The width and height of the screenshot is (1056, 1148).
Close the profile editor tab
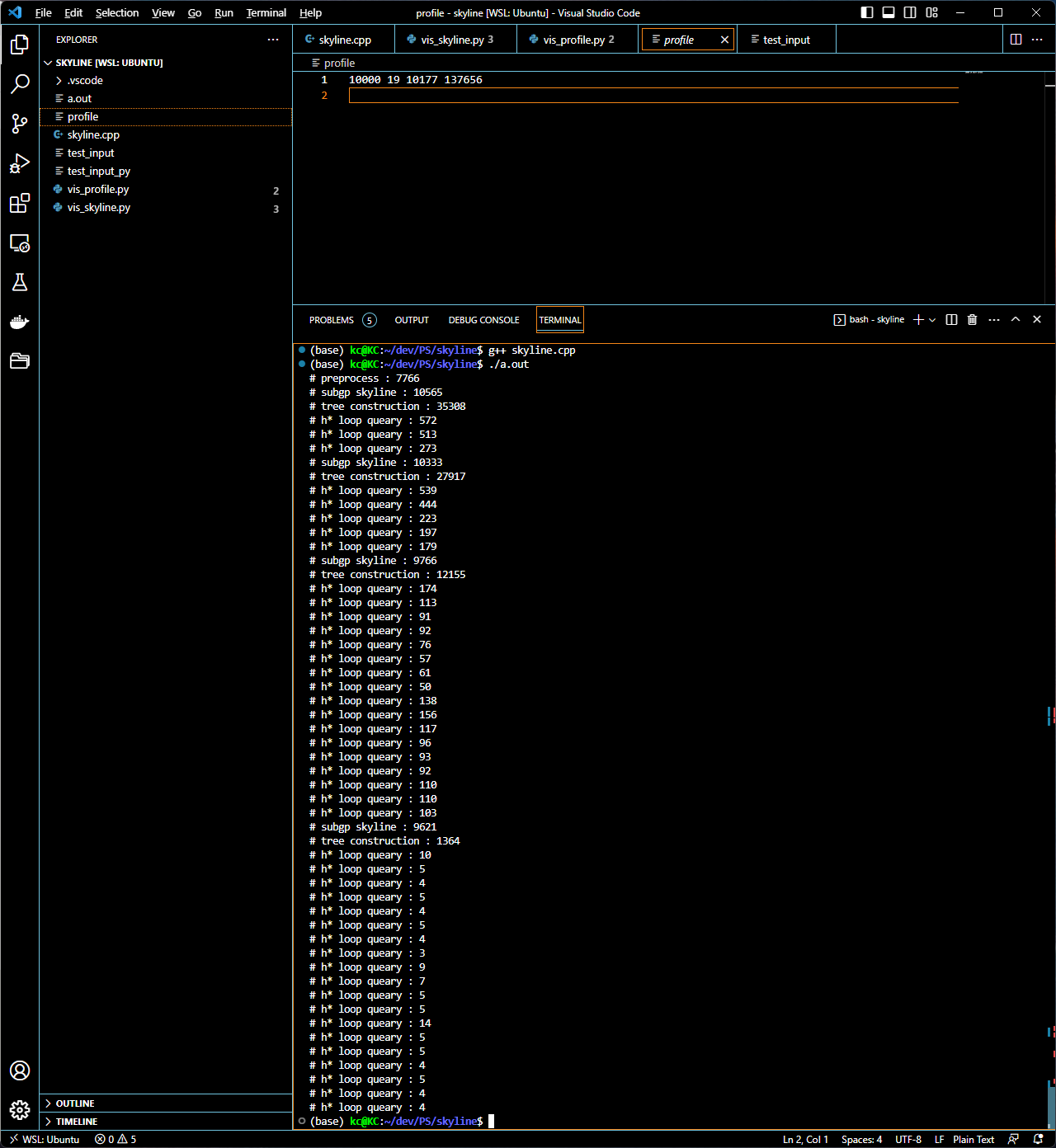click(x=724, y=40)
